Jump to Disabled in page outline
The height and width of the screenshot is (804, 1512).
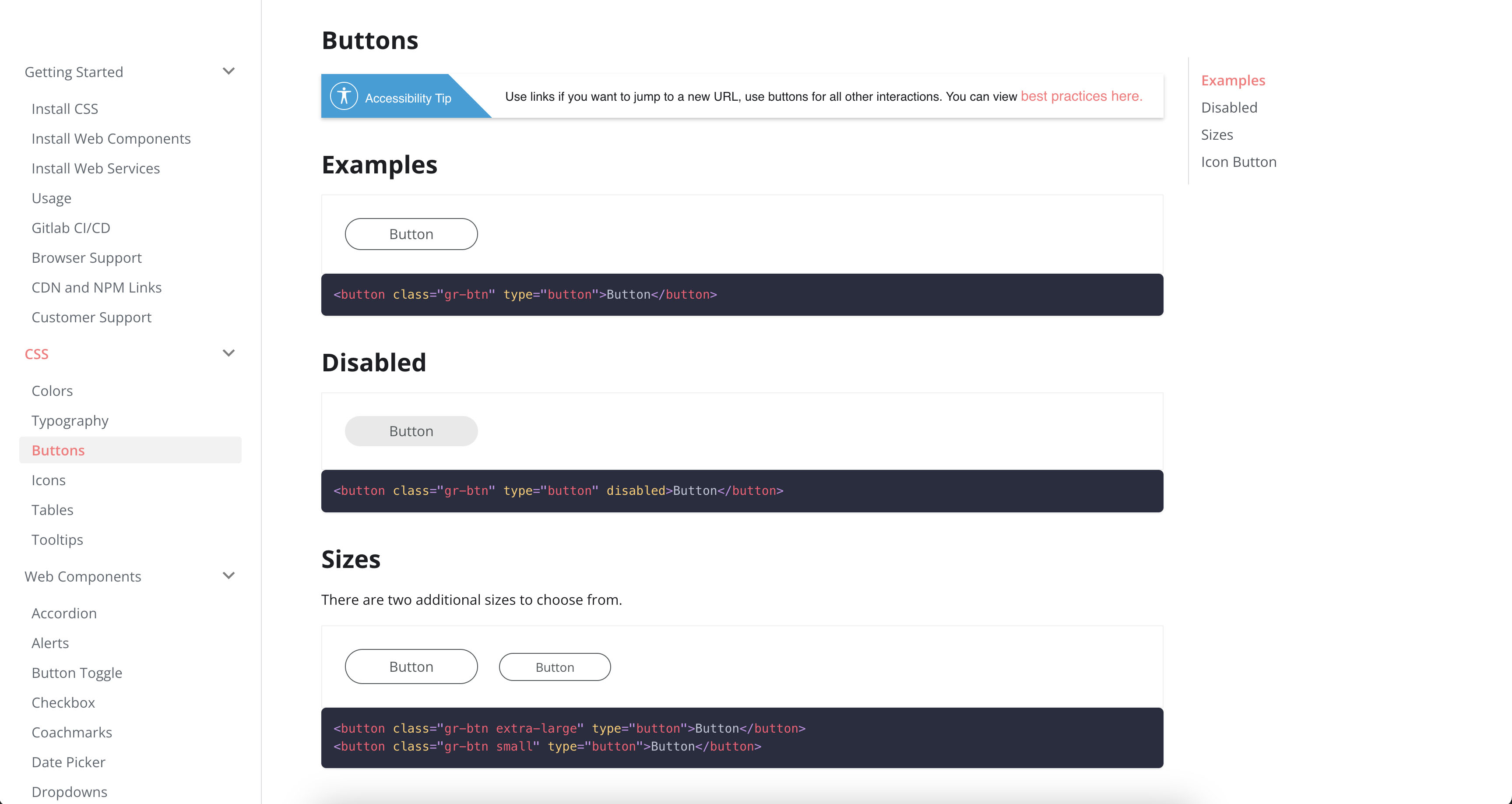1229,107
